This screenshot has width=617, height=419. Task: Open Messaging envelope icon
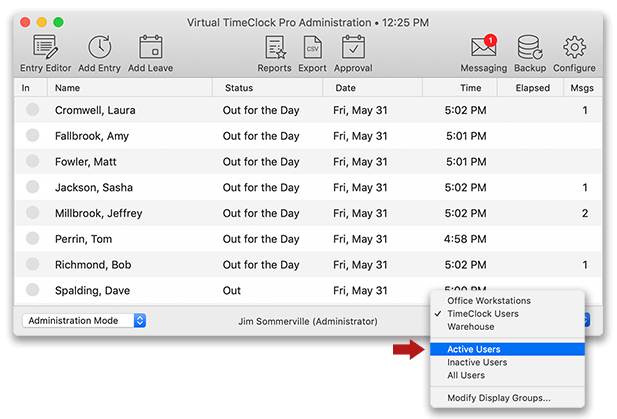pyautogui.click(x=484, y=47)
